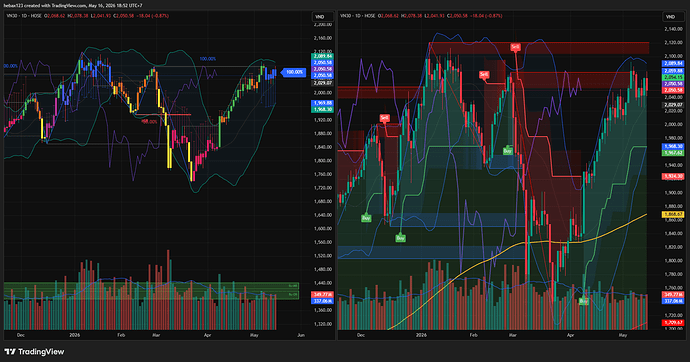Select the purple 2,050.58 price label on left chart

[x=323, y=69]
